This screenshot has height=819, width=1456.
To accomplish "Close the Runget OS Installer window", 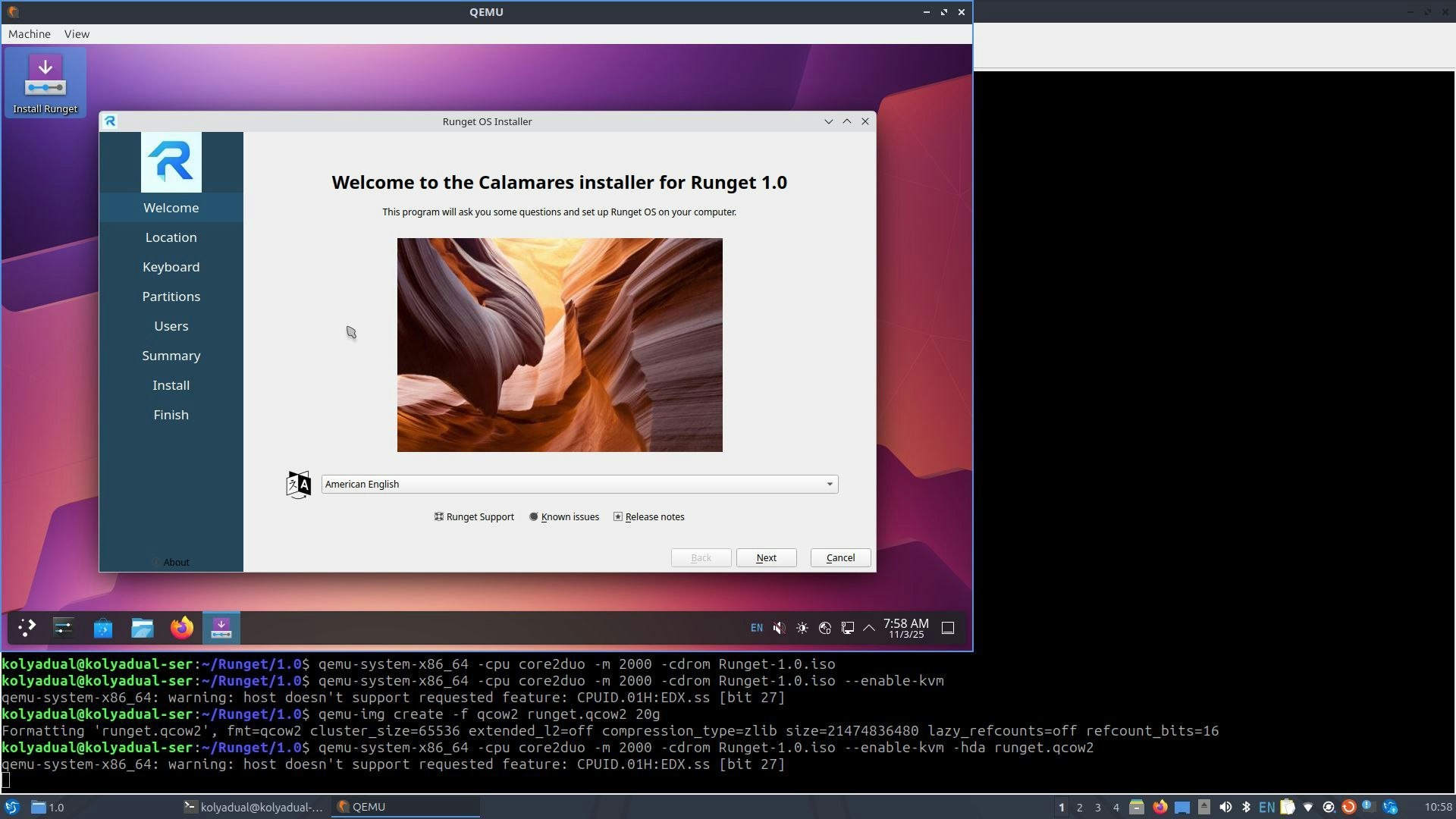I will click(x=864, y=121).
